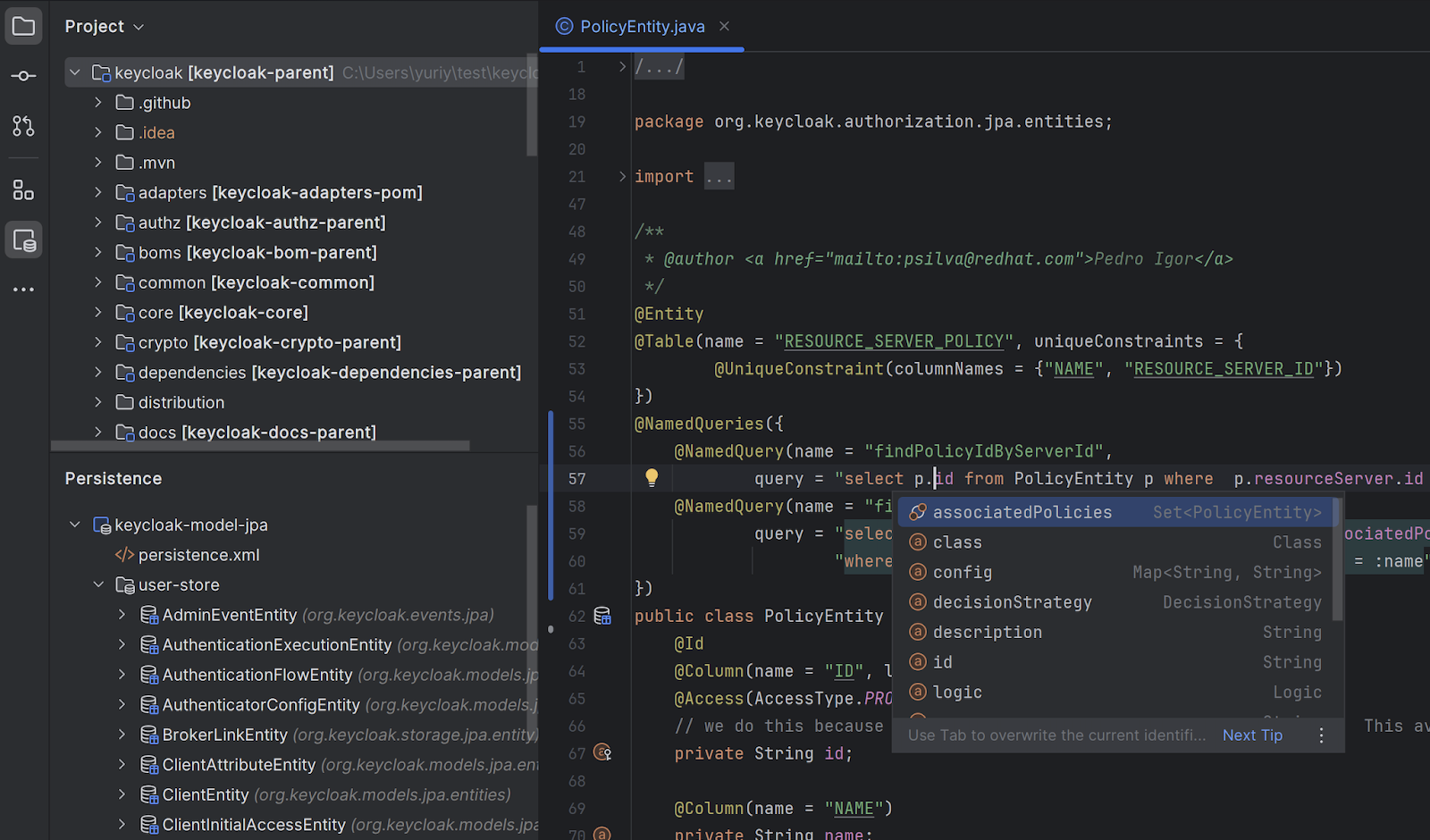Click the entity gutter icon at line 62
Viewport: 1430px width, 840px height.
coord(603,616)
